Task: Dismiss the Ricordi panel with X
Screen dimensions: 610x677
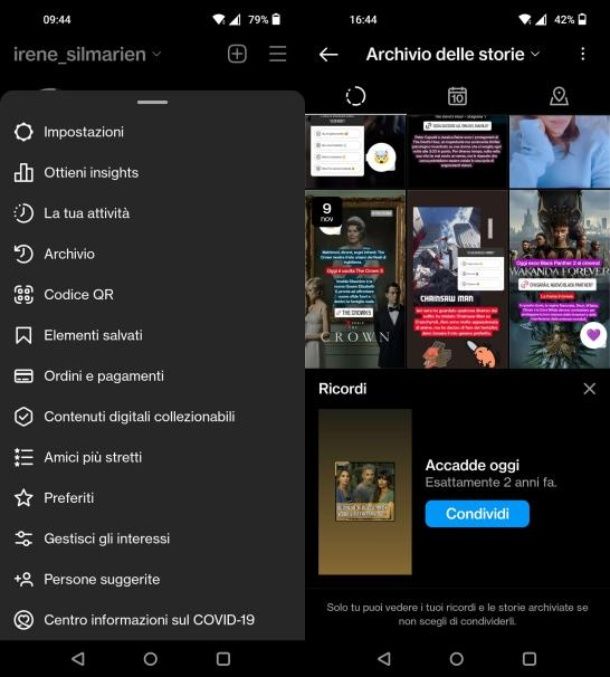Action: pyautogui.click(x=589, y=389)
